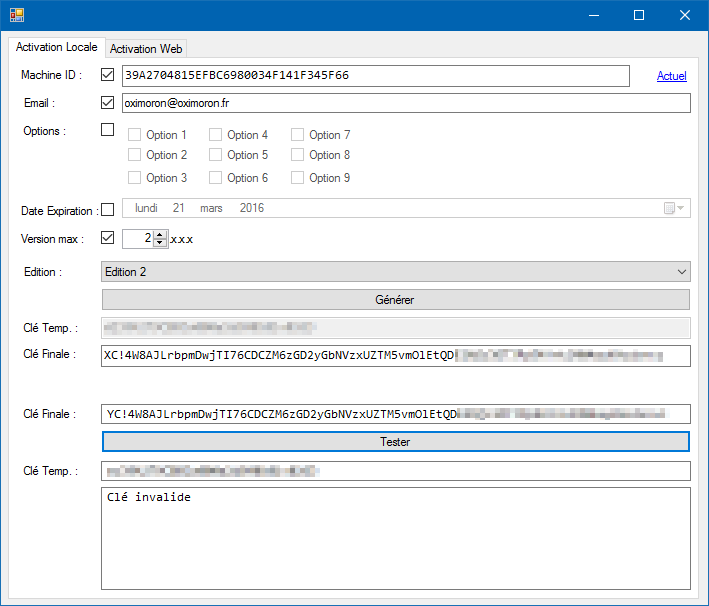Tick the Option 1 checkbox
709x606 pixels.
134,135
